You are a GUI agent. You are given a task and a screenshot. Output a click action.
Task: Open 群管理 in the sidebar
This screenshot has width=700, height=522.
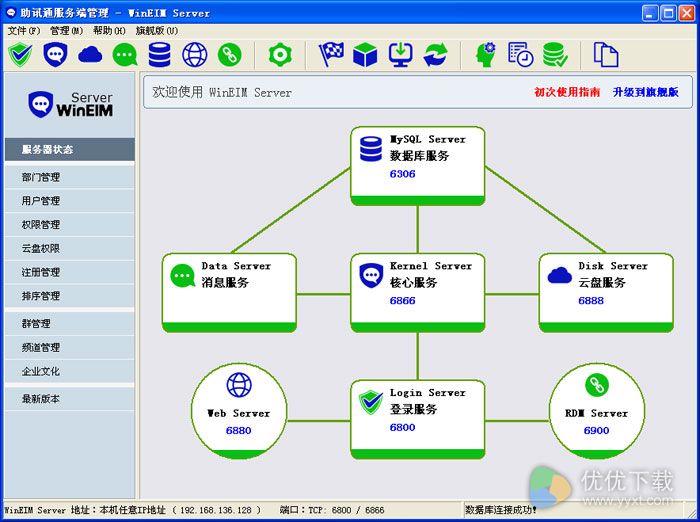click(x=70, y=323)
